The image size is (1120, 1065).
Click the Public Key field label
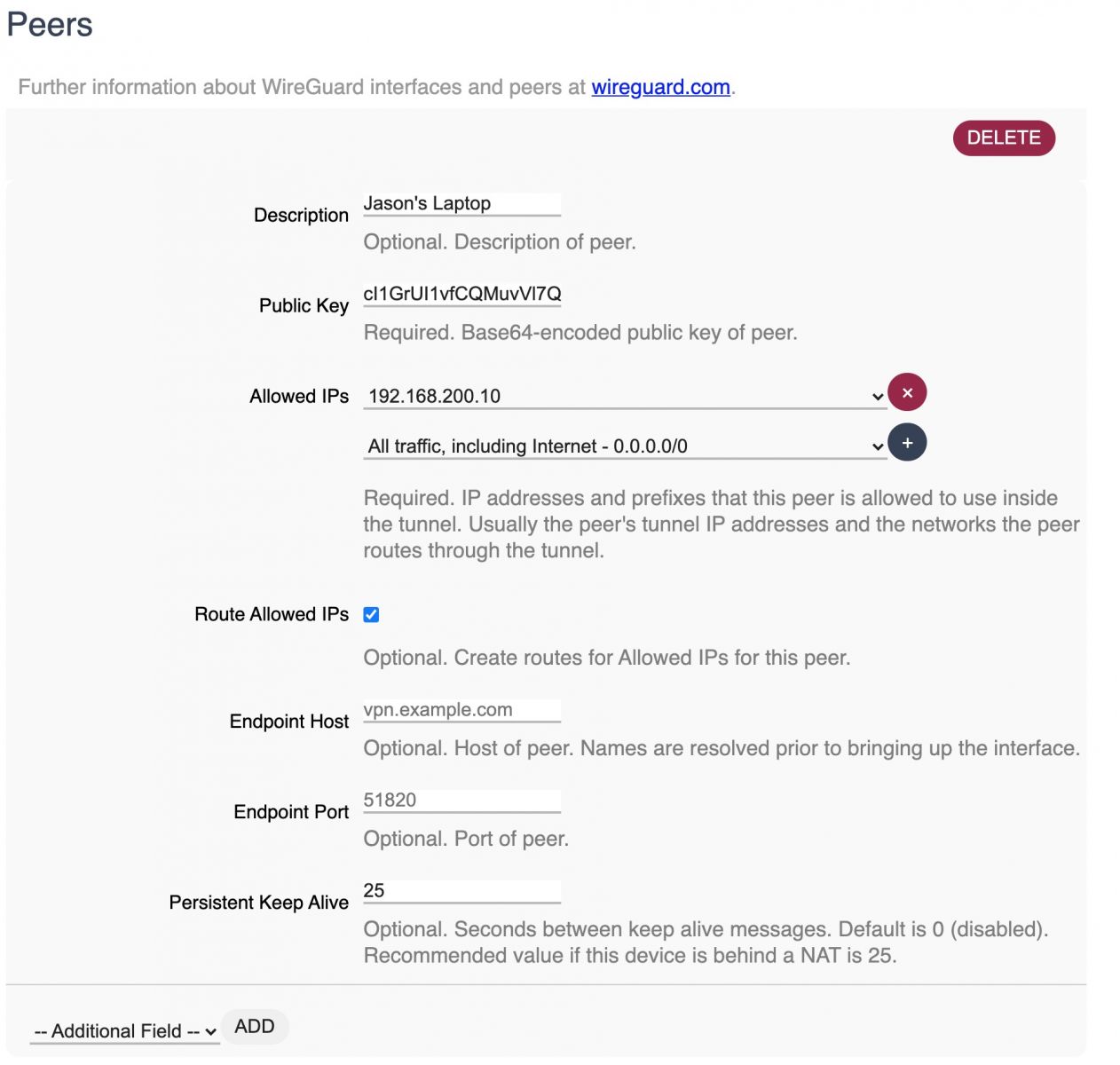[304, 305]
